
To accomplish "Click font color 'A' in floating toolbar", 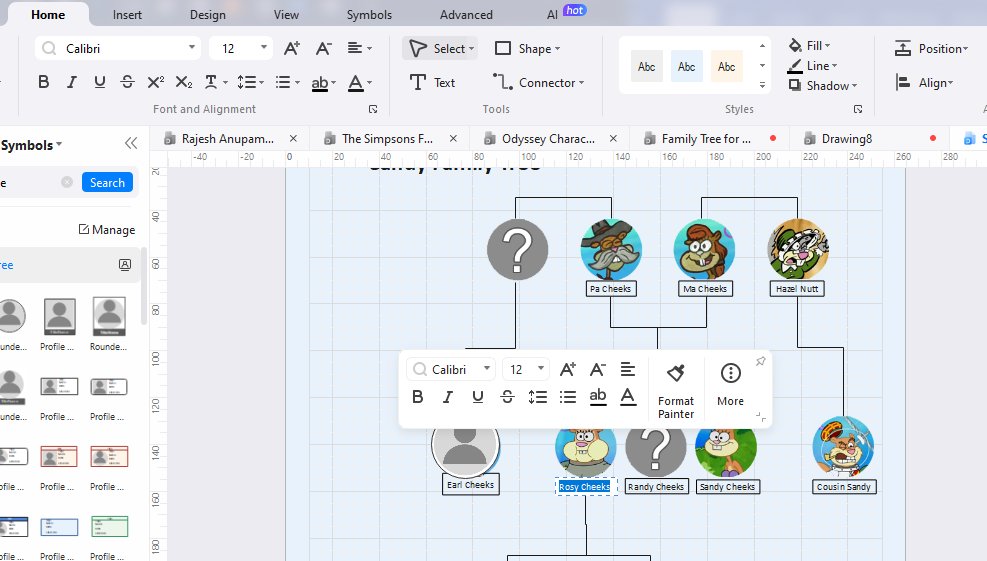I will click(628, 397).
